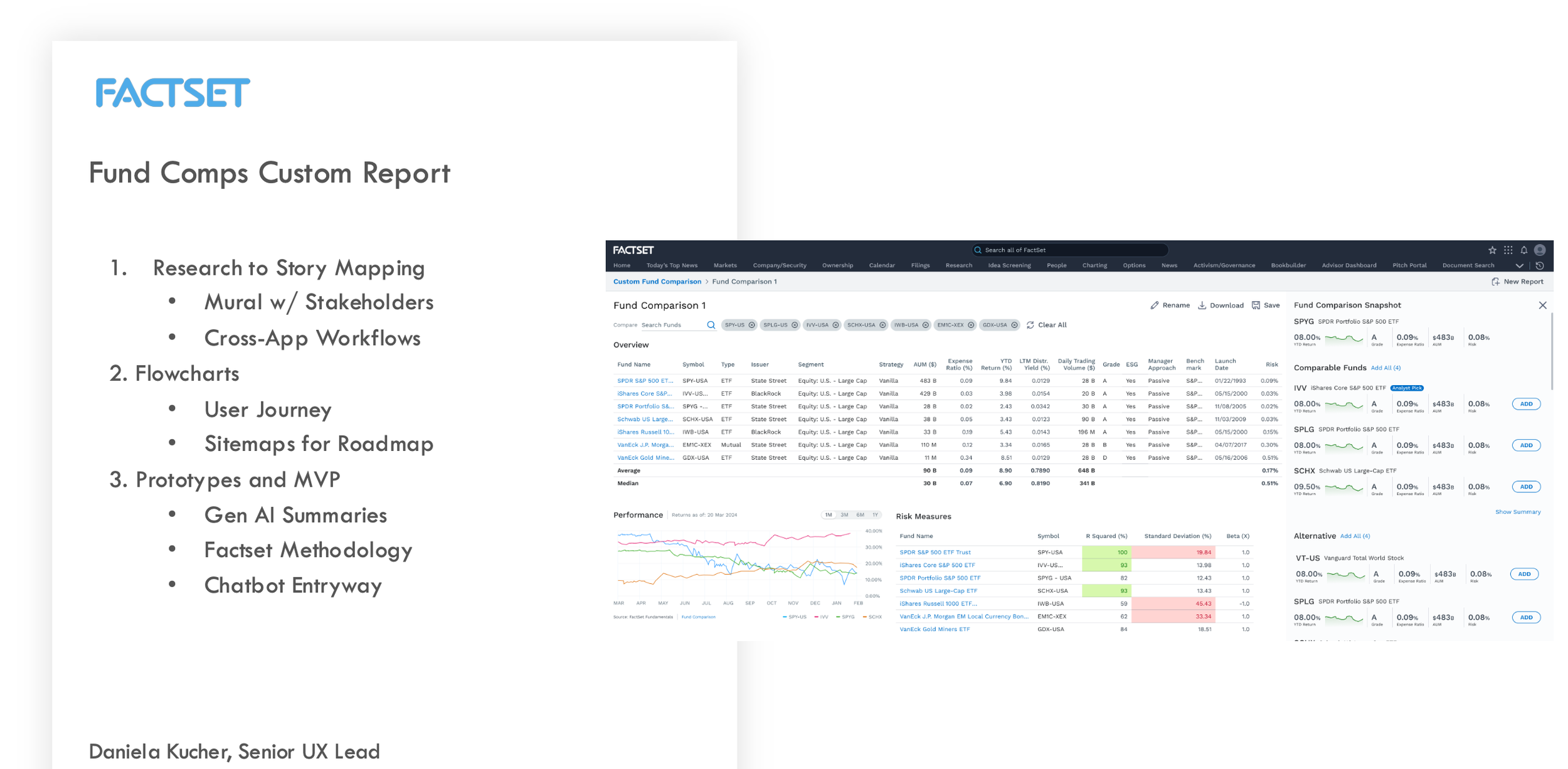Click Clear All funds

click(1046, 325)
